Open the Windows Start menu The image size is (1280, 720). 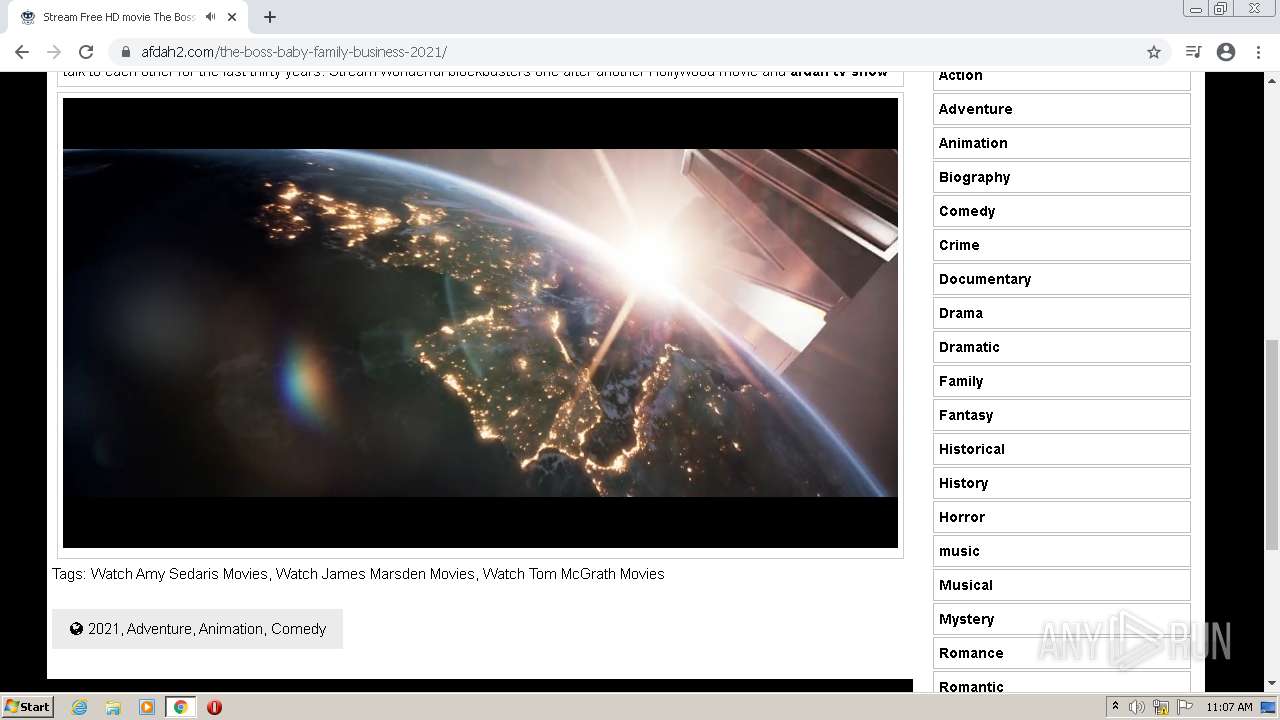click(x=28, y=706)
